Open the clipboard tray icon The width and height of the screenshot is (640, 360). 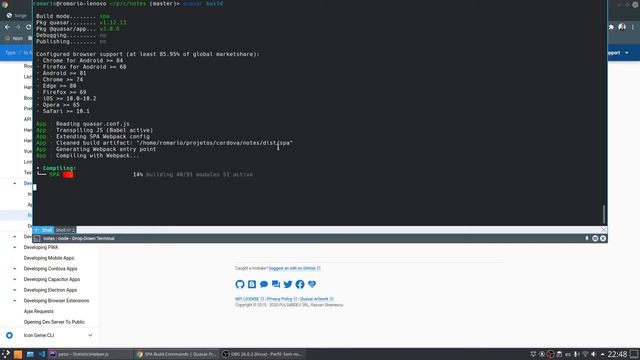point(559,354)
